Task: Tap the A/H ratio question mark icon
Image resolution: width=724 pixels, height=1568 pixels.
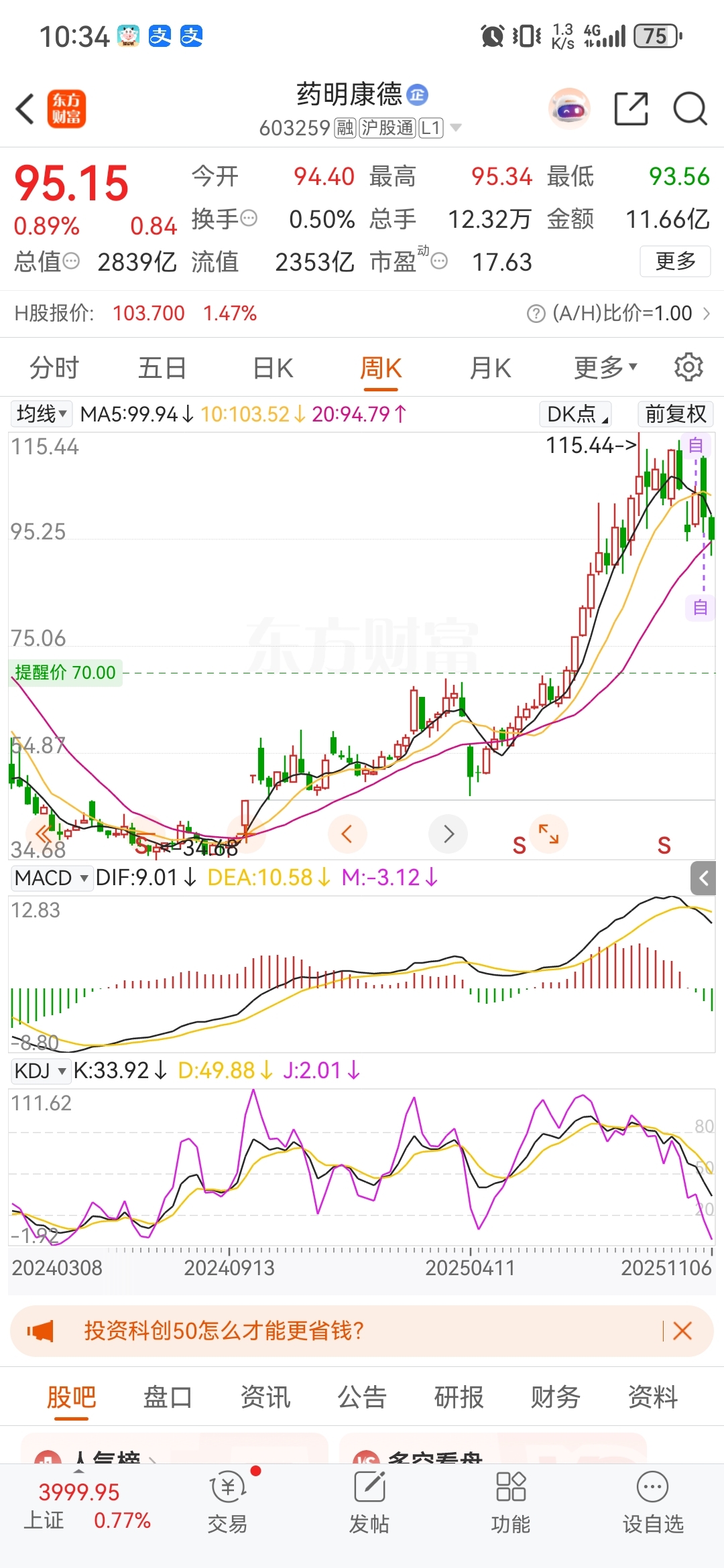Action: (536, 314)
